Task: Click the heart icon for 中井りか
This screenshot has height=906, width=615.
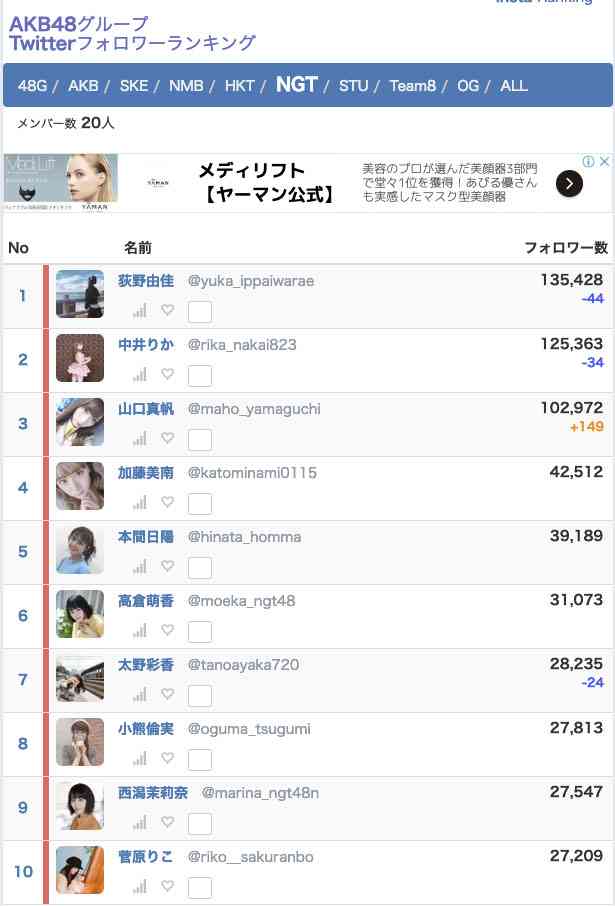Action: (x=168, y=374)
